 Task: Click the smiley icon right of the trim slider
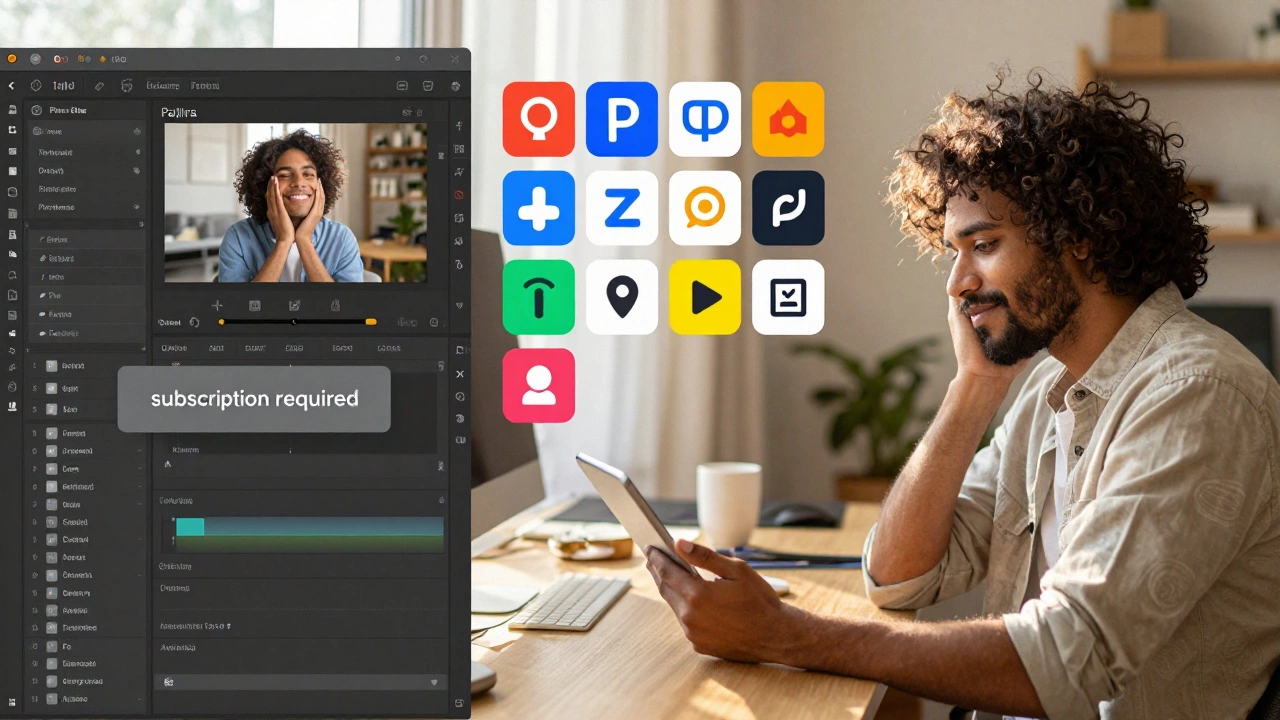pyautogui.click(x=434, y=322)
